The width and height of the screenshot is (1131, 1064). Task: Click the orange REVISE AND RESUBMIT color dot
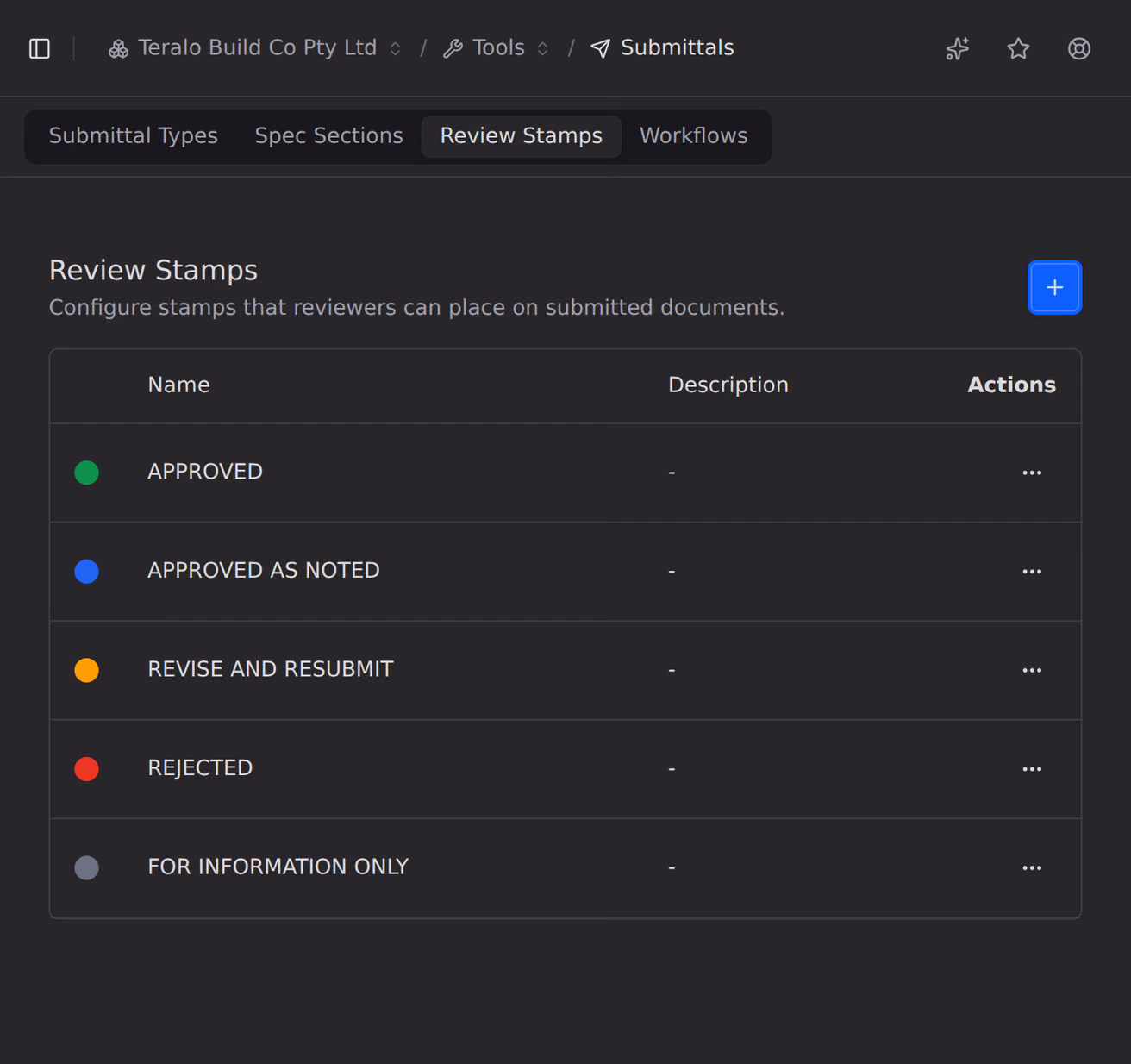click(86, 670)
